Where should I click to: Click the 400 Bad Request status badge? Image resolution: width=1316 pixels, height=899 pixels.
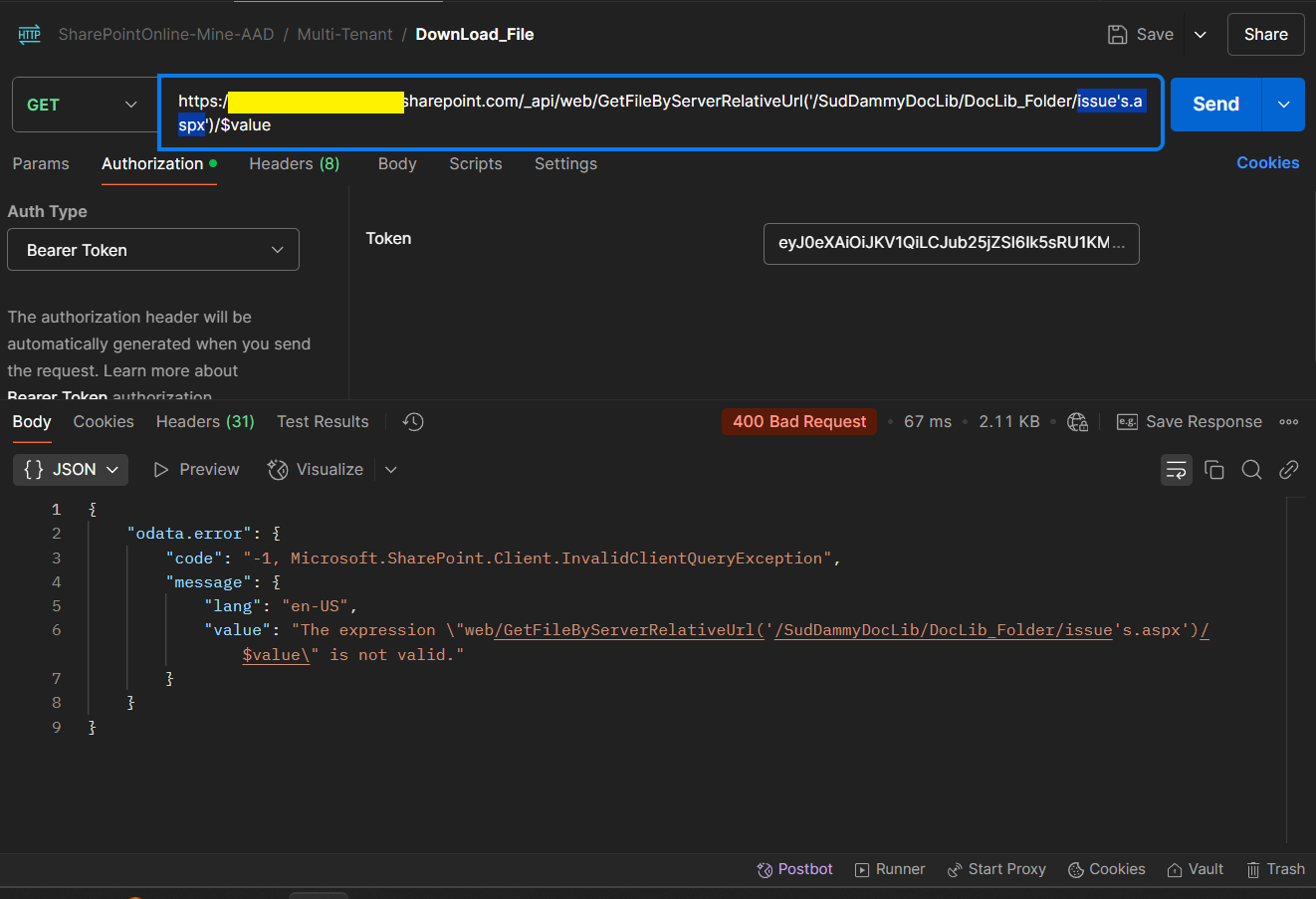click(799, 422)
